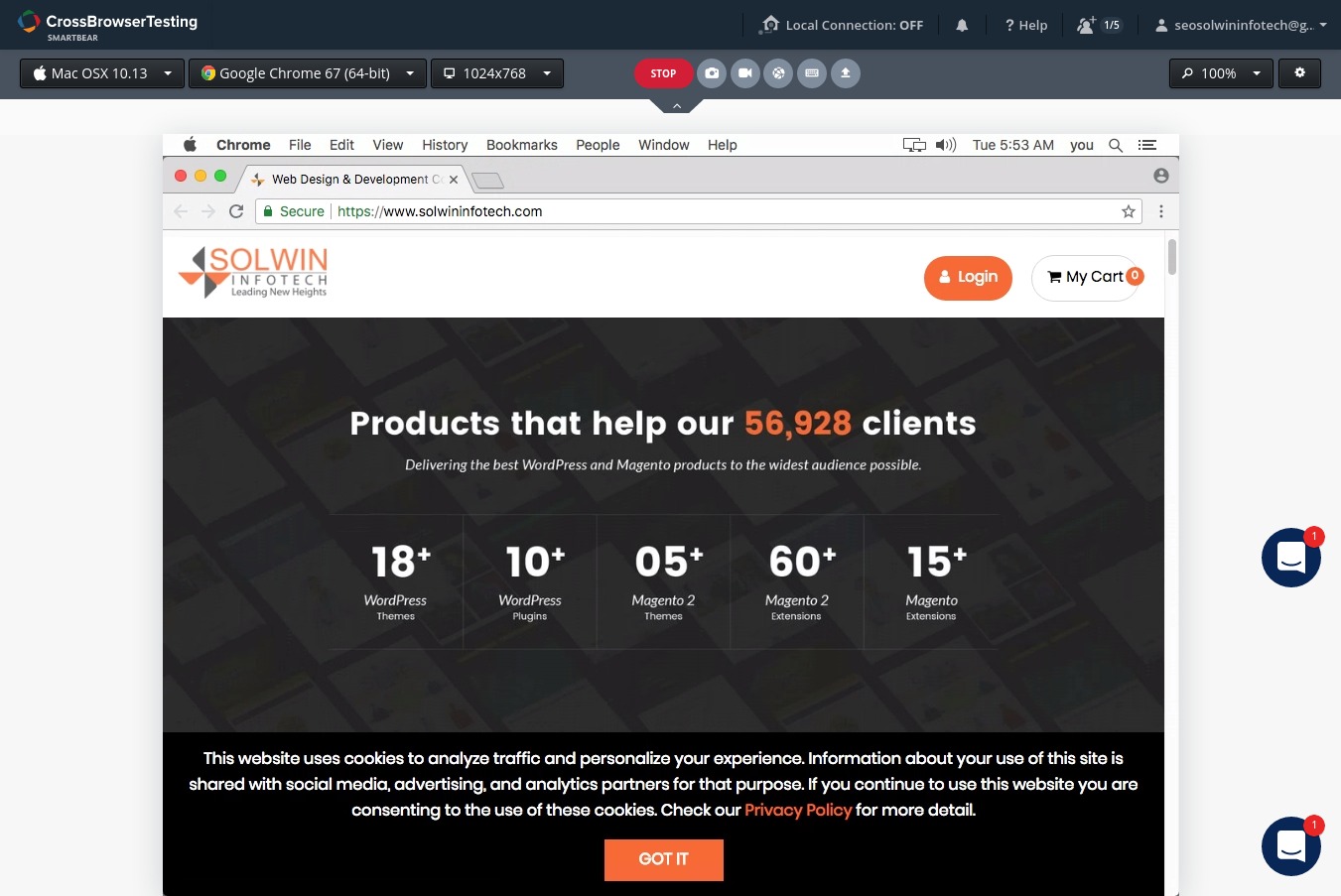Open the Bookmarks menu

pyautogui.click(x=522, y=145)
